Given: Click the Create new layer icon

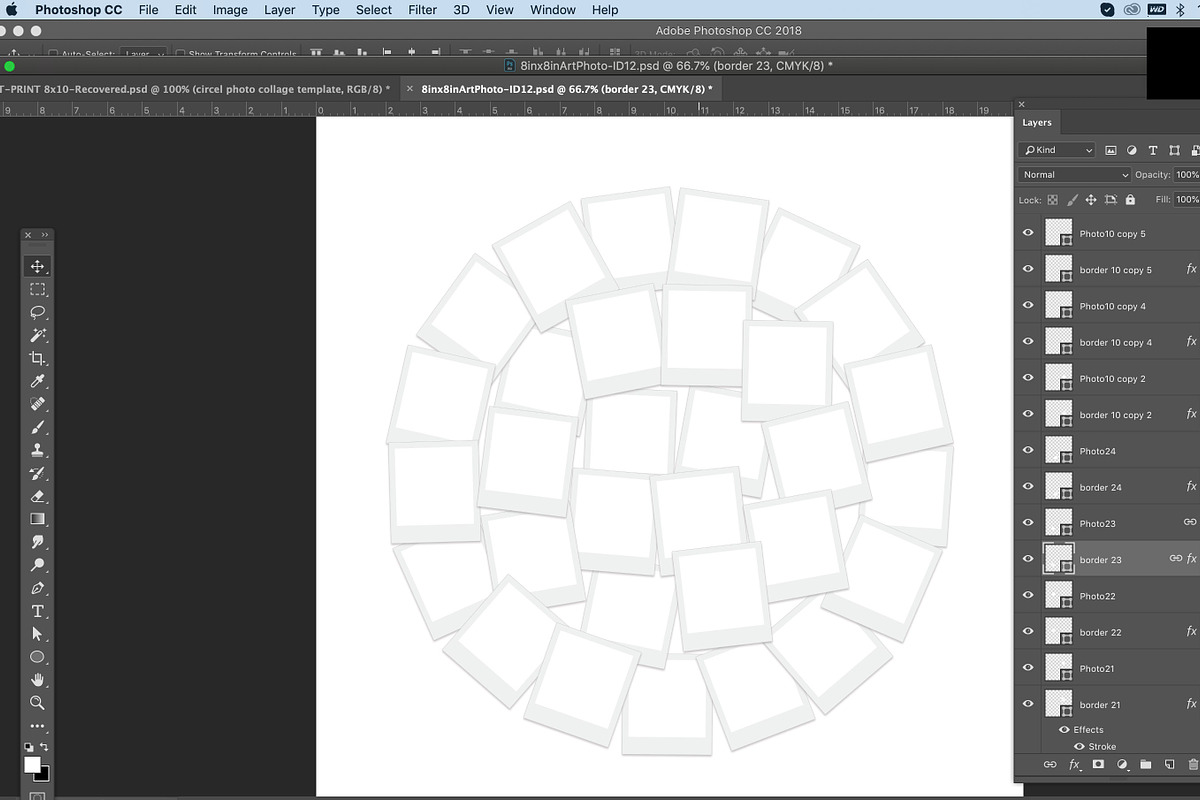Looking at the screenshot, I should [1170, 764].
